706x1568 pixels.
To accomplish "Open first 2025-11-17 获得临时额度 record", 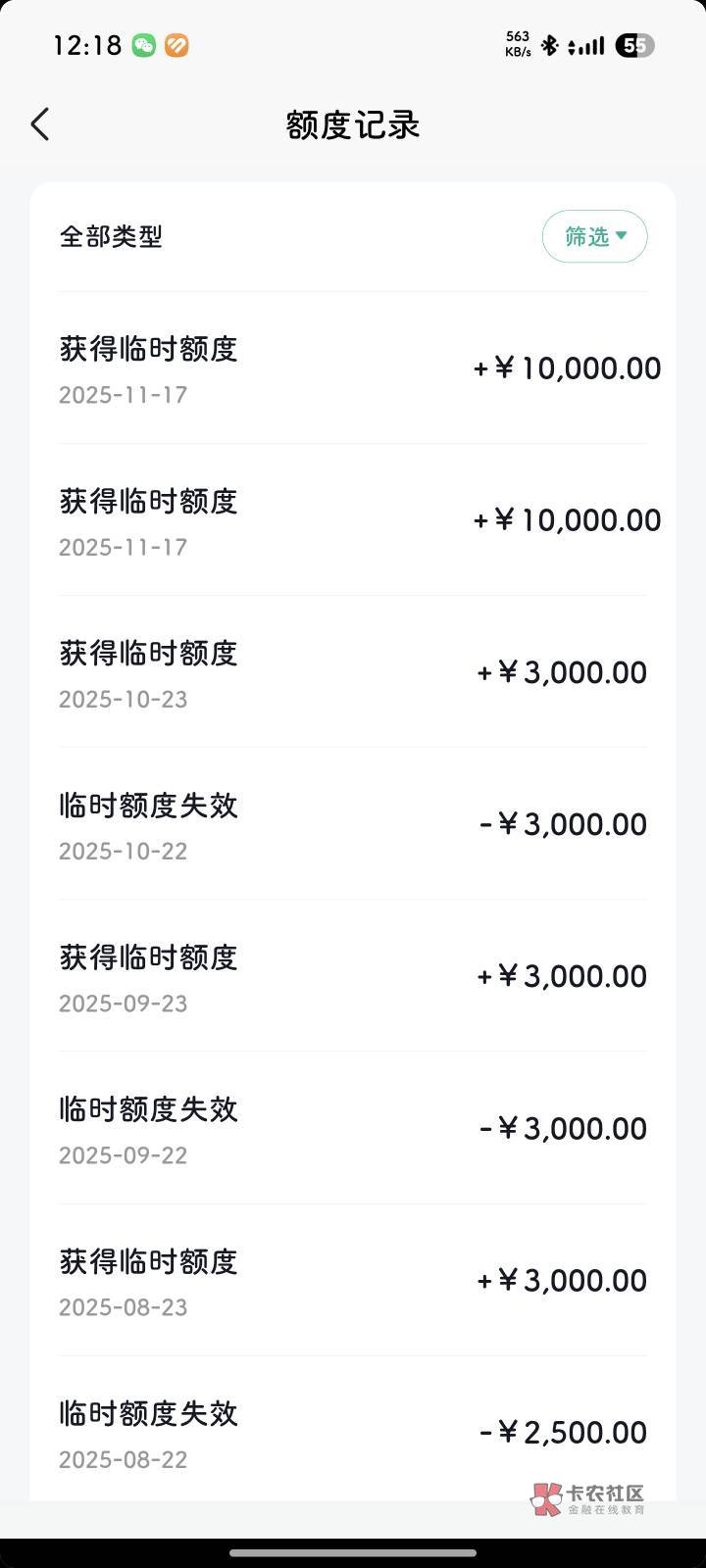I will 353,369.
